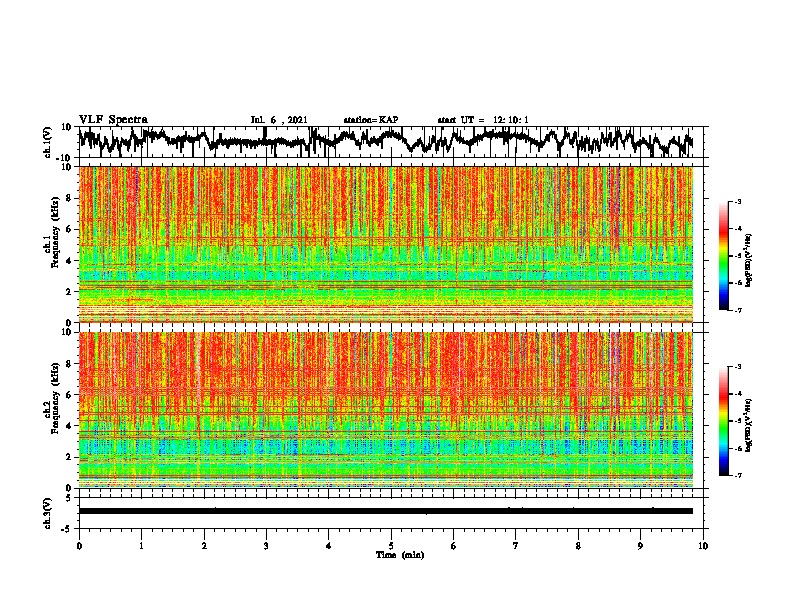The image size is (792, 612).
Task: Click time axis tick label "8"
Action: 578,546
